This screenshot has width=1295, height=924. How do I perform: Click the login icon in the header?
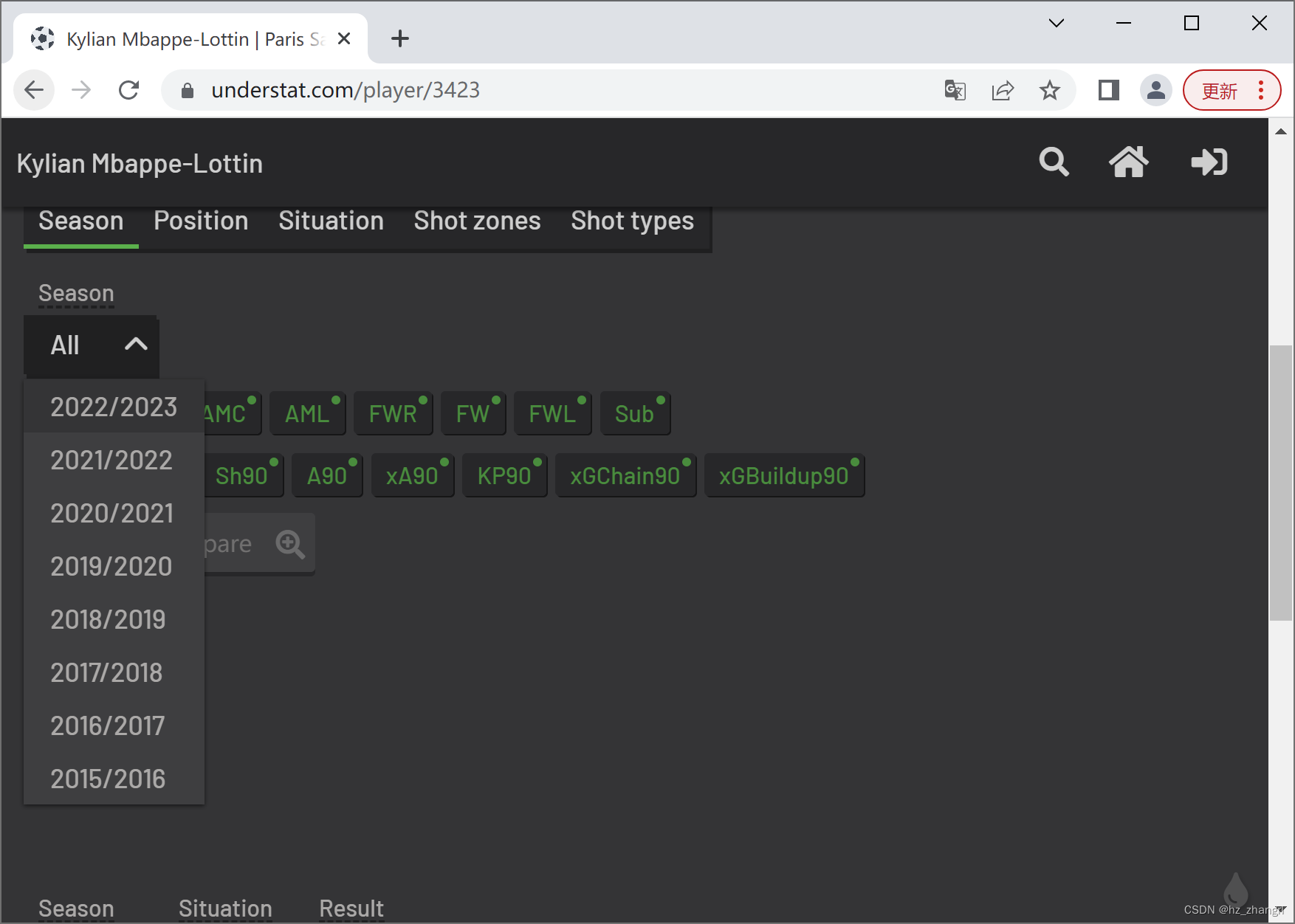(1209, 162)
